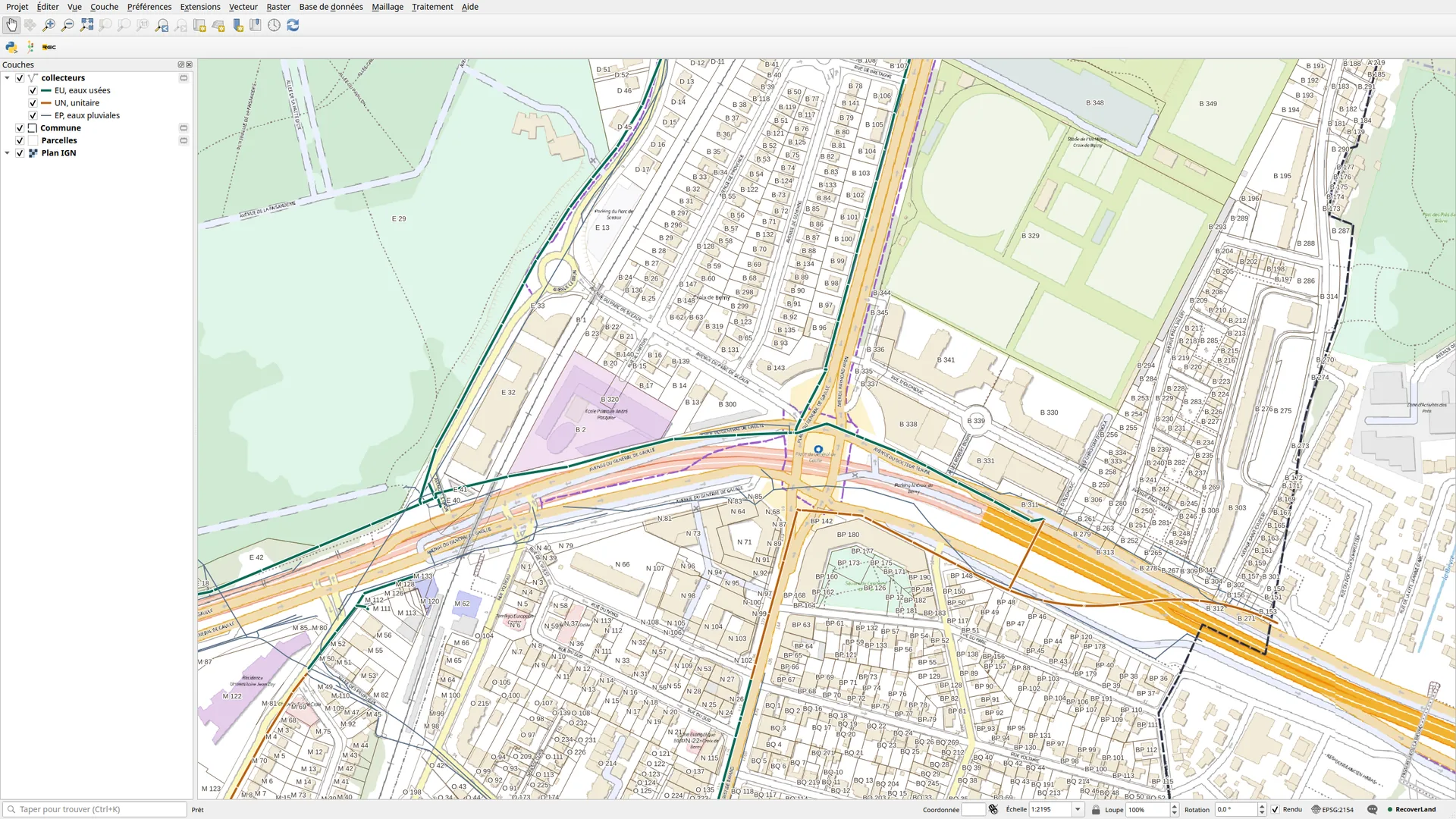Toggle the EU, eaux usées category checkbox
Image resolution: width=1456 pixels, height=819 pixels.
pos(33,90)
